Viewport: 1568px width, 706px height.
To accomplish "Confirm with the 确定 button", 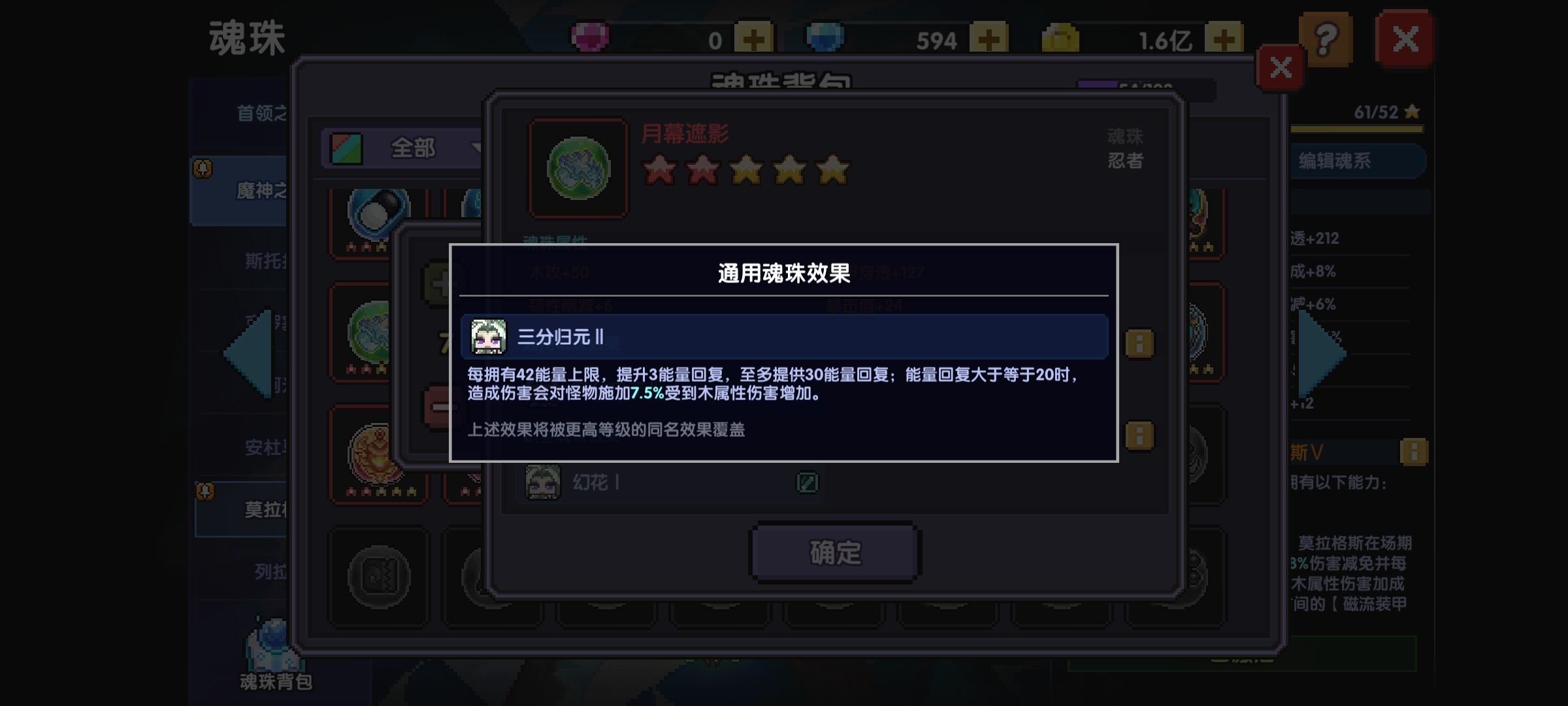I will click(835, 552).
